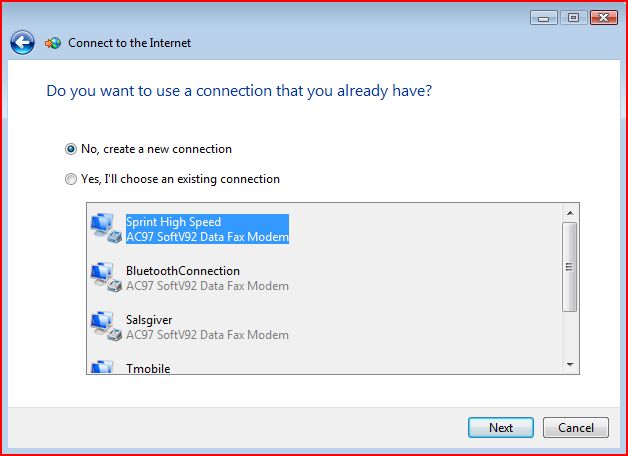Close the wizard with the red X
Screen dimensions: 628x456
pos(604,18)
